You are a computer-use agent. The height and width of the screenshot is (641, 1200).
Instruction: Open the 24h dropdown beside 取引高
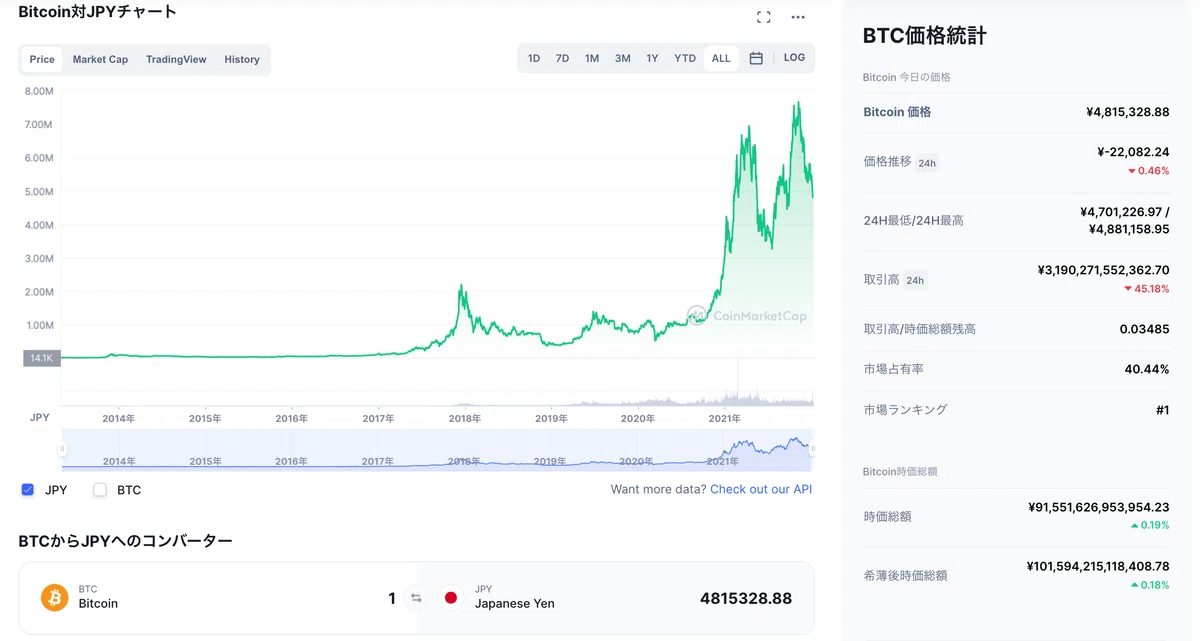pos(914,280)
